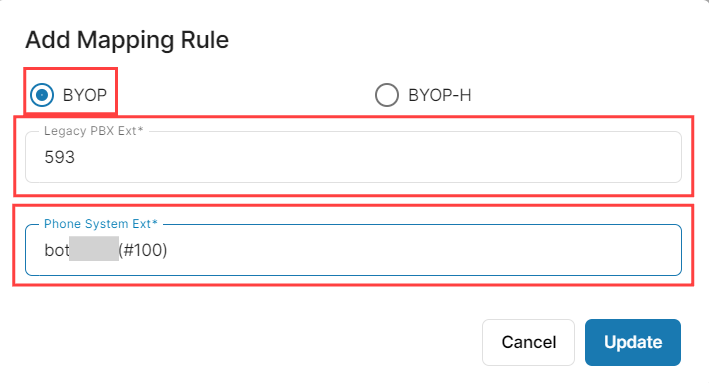709x383 pixels.
Task: Select the BYOP radio button
Action: pos(42,95)
